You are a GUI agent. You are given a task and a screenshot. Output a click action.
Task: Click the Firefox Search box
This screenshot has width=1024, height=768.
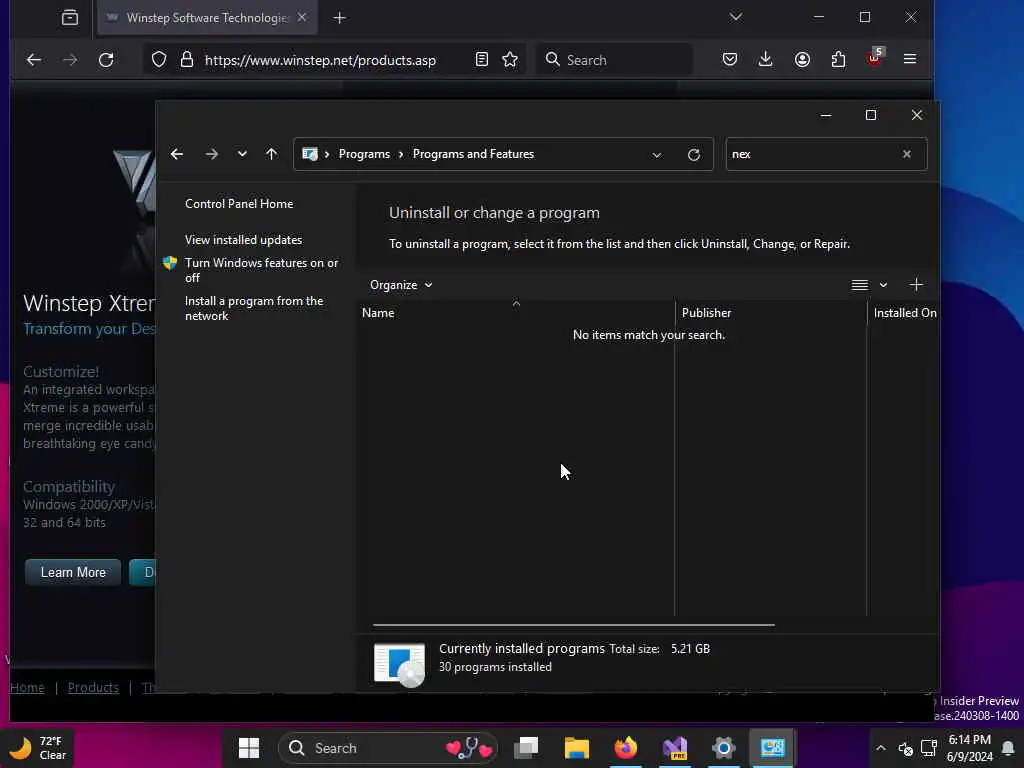[615, 60]
